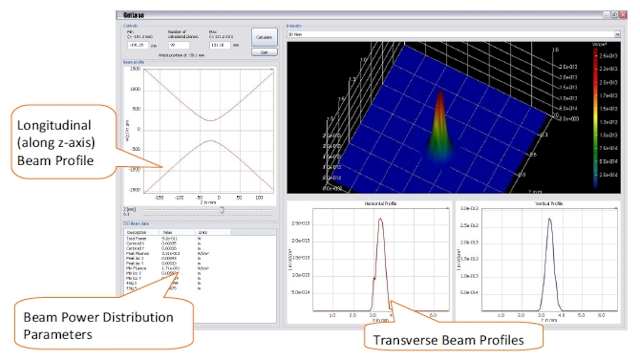Image resolution: width=640 pixels, height=360 pixels.
Task: Click the Vertical Profile plot peak
Action: [549, 220]
